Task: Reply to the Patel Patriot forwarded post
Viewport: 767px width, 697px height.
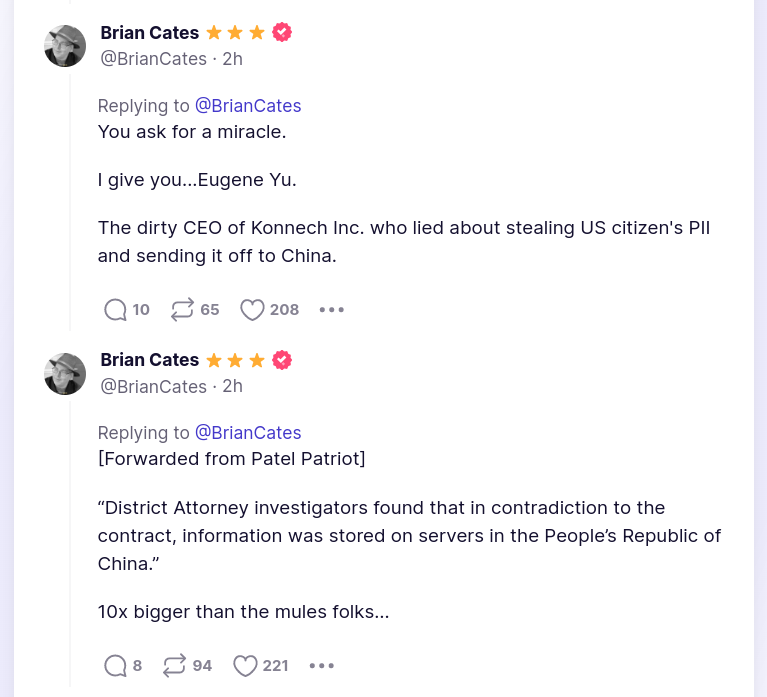Action: pos(116,665)
